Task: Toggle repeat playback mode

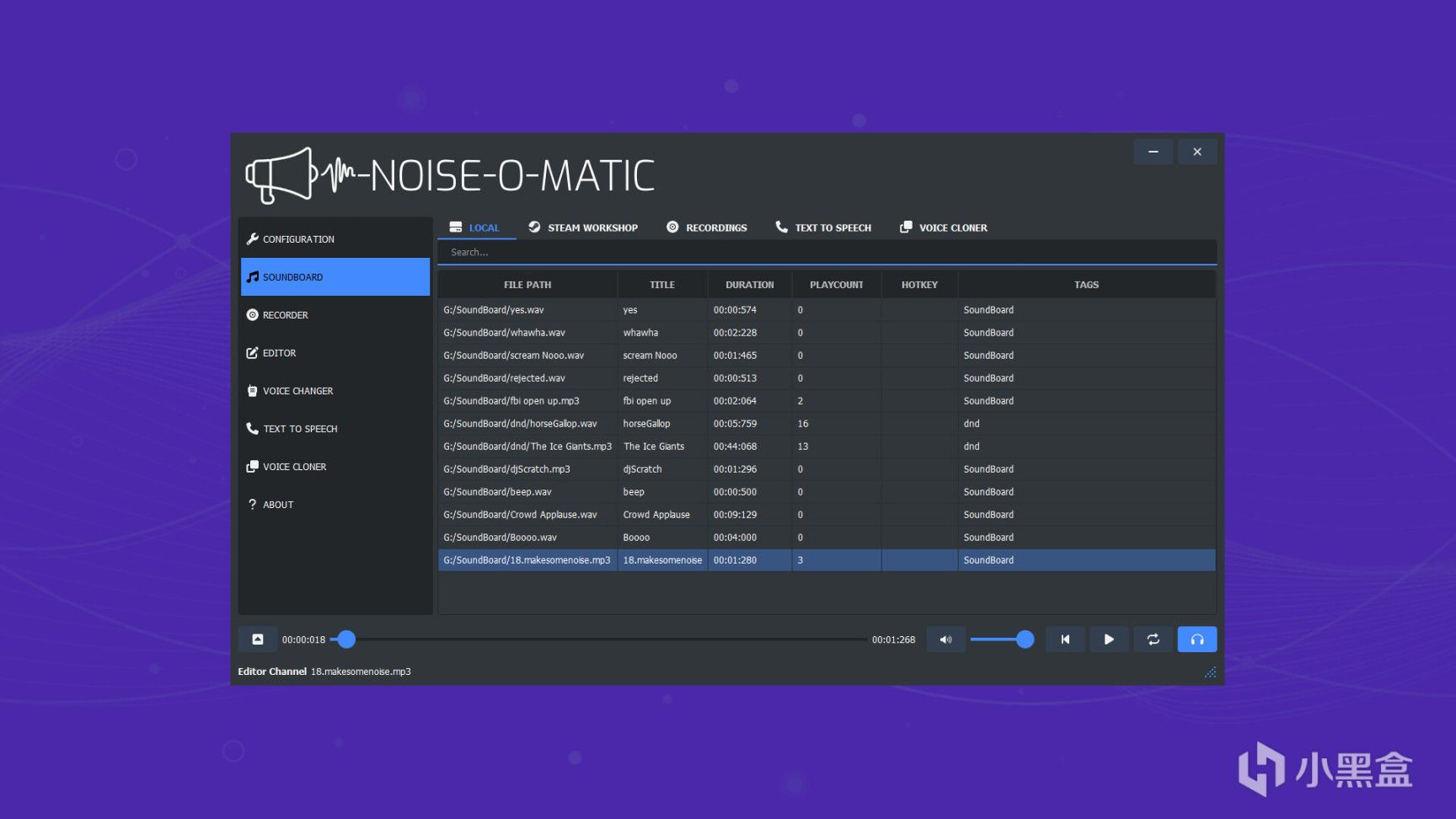Action: 1153,639
